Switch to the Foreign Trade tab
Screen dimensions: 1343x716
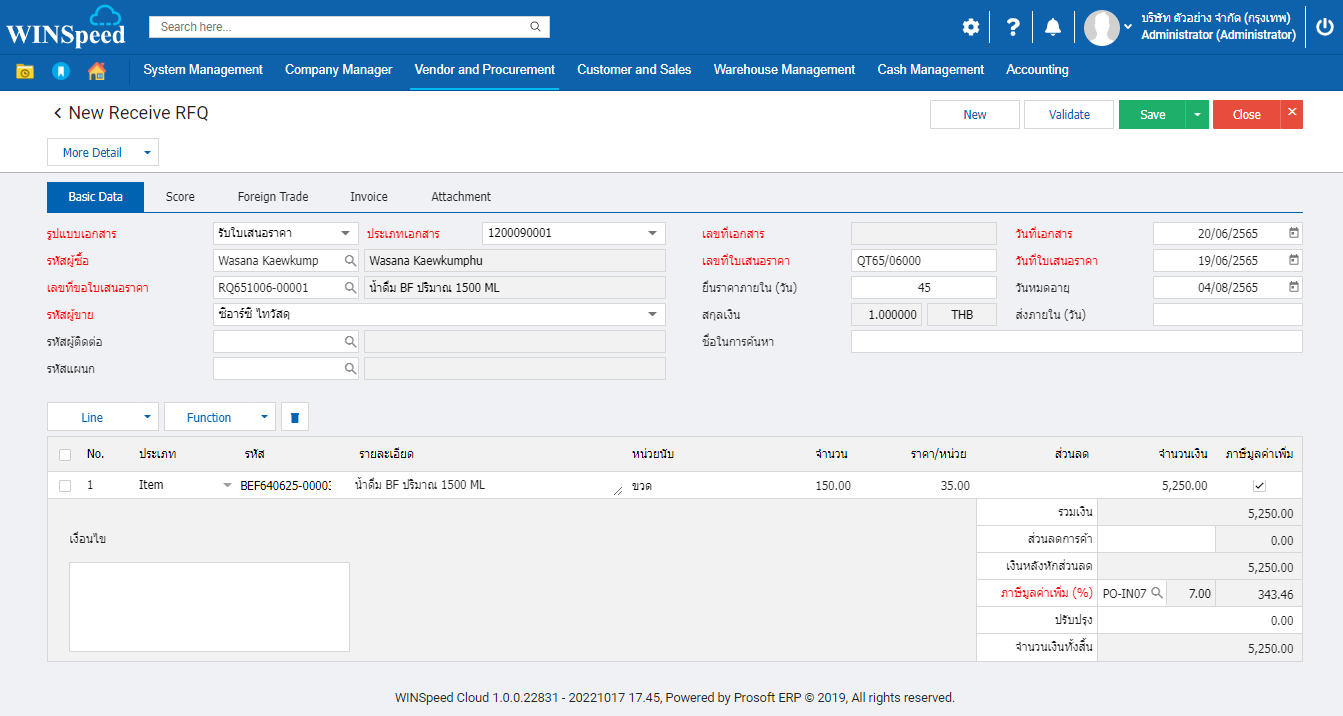272,197
